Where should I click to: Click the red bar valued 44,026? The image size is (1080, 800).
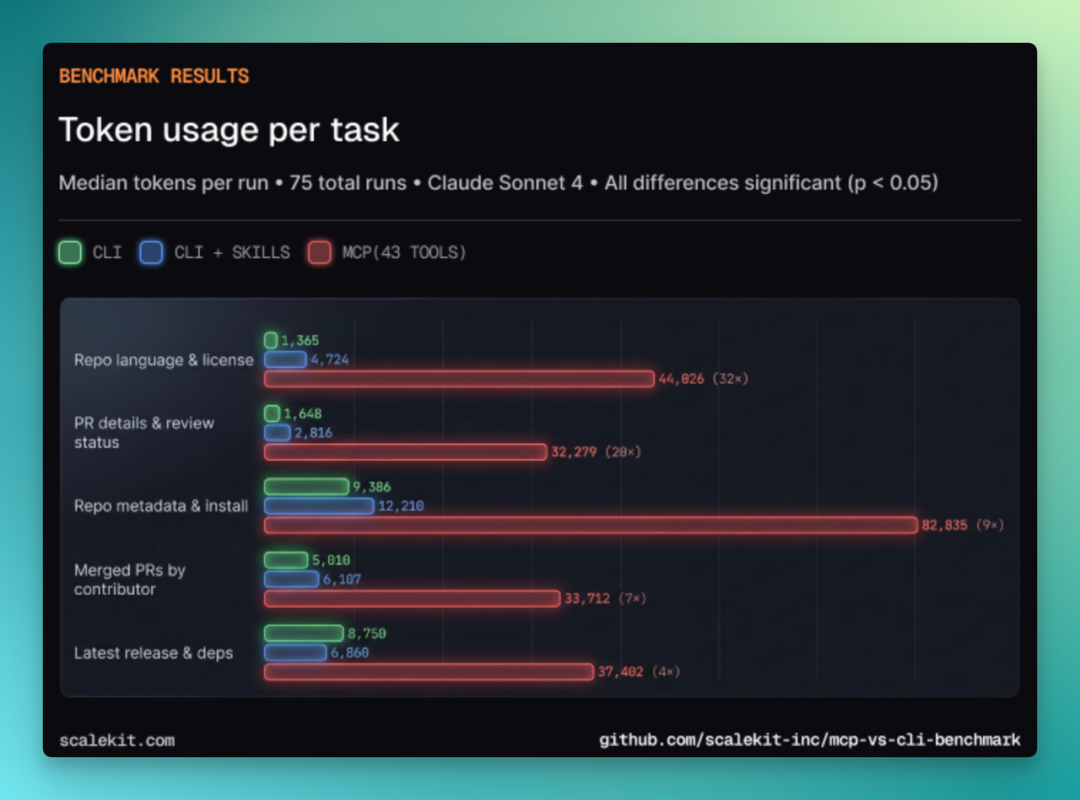(x=459, y=379)
